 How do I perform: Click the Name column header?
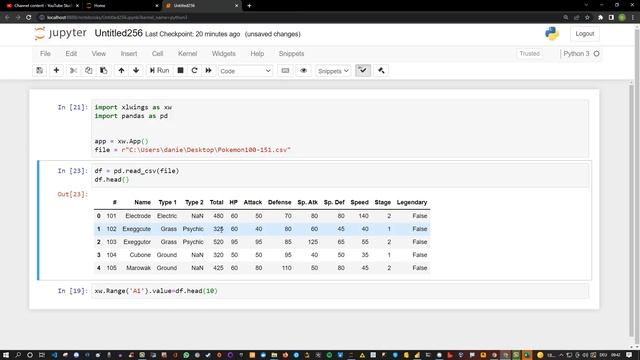point(142,202)
